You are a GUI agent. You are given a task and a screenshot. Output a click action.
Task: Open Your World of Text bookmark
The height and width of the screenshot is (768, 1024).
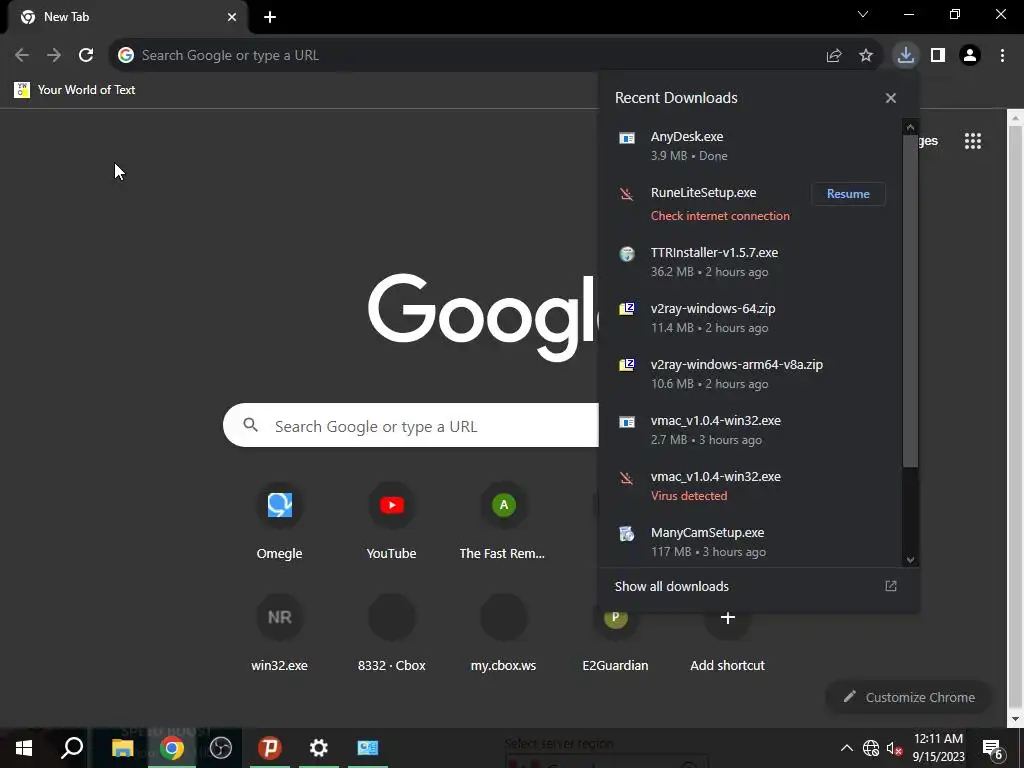[x=74, y=90]
